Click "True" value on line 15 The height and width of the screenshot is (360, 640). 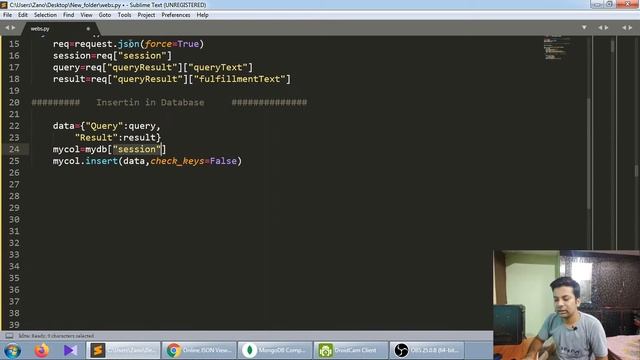pos(188,44)
